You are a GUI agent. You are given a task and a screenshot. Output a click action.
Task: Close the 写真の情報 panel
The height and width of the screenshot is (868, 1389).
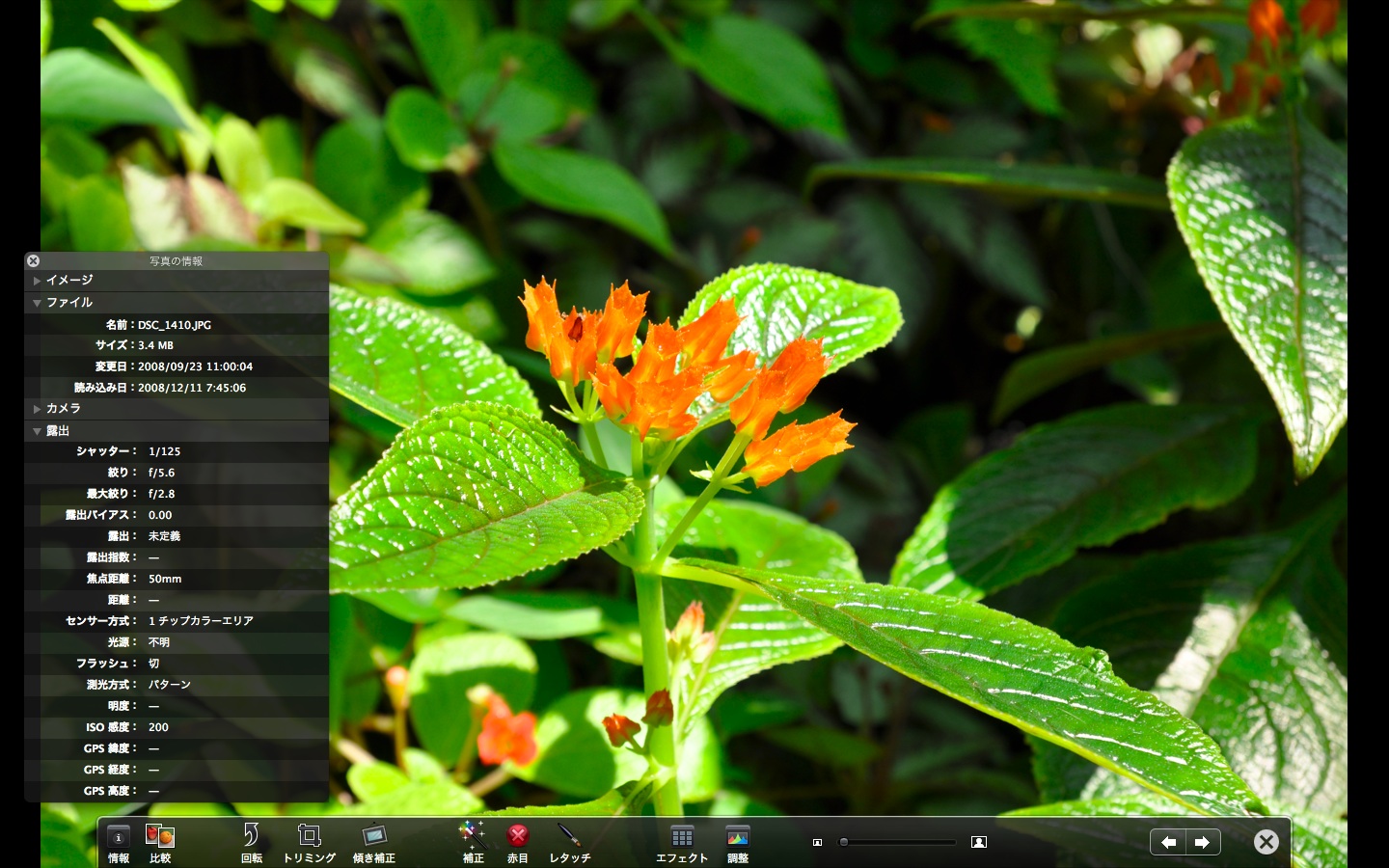tap(33, 260)
